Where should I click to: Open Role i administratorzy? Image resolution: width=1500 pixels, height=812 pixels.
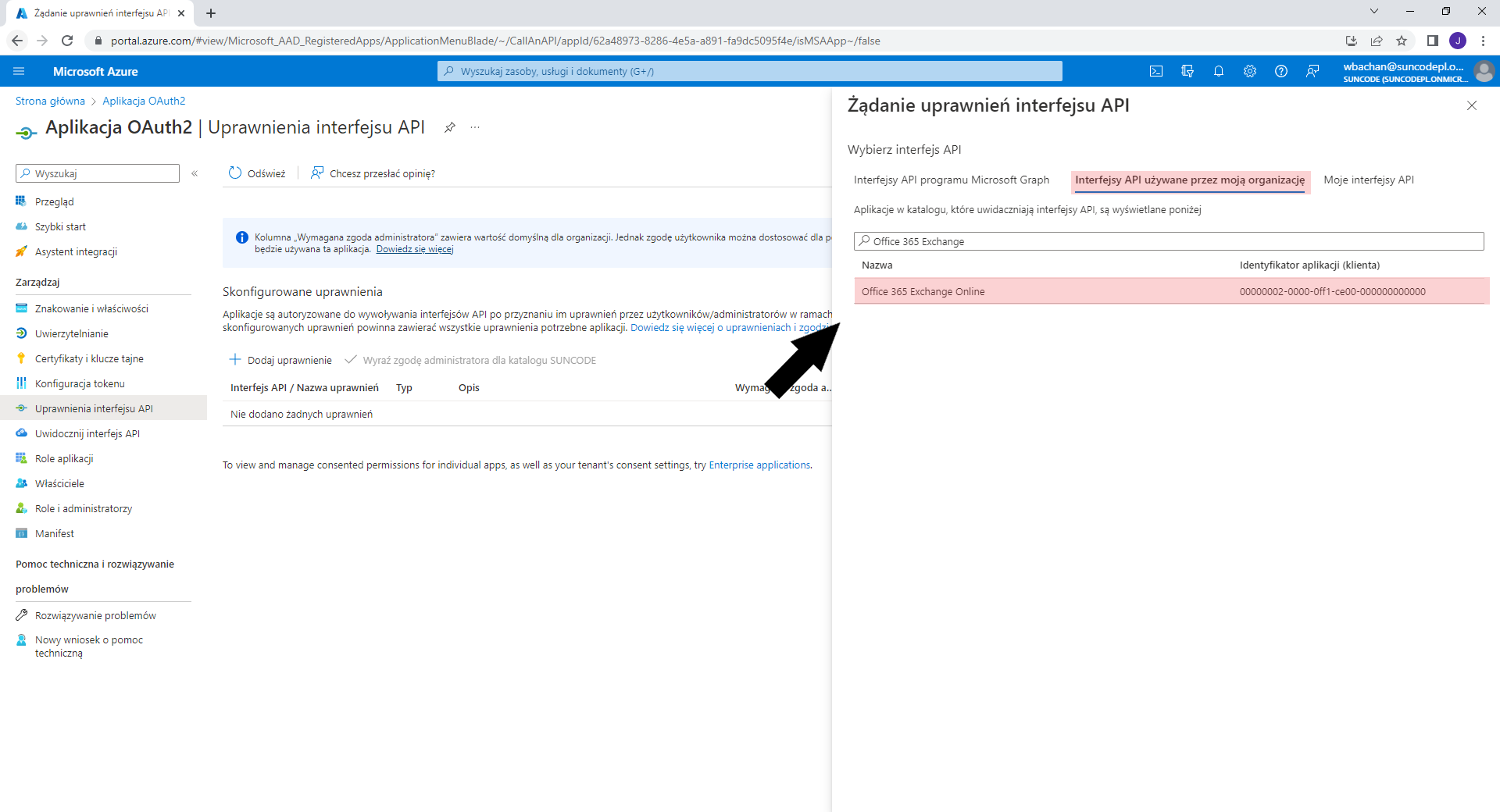point(84,508)
